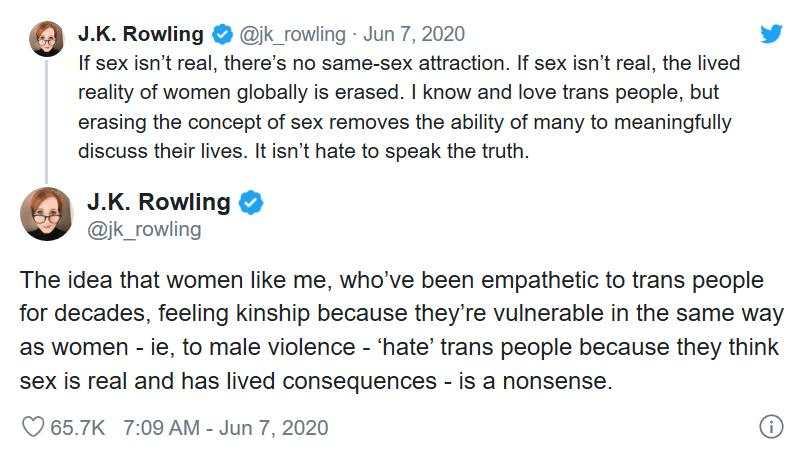Click the Twitter bird logo
This screenshot has width=810, height=450.
(771, 34)
